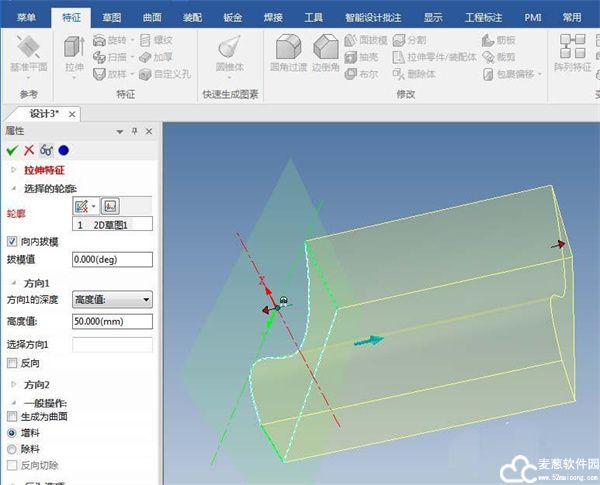Click the 基准平面 datum plane icon
Screen dimensions: 600x485
(x=29, y=47)
